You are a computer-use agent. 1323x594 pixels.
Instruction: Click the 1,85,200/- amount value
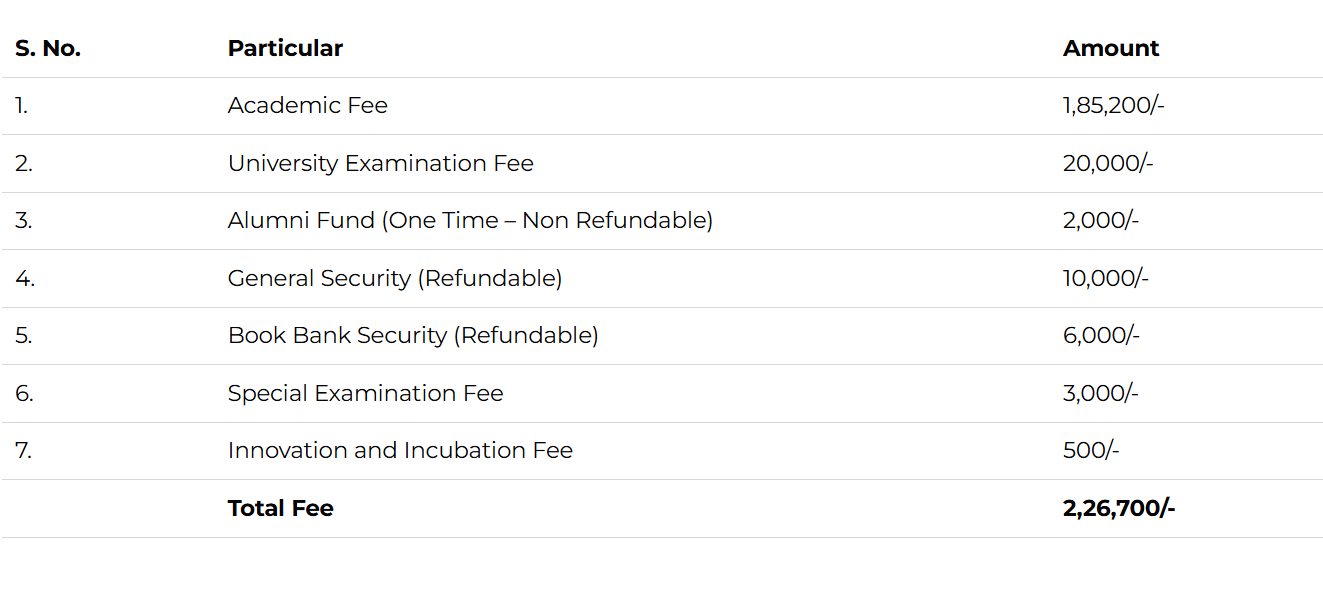(x=1113, y=105)
